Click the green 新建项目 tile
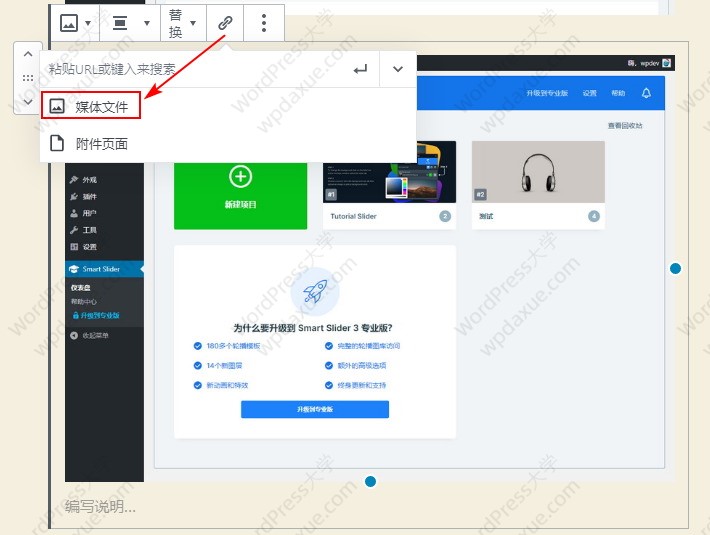710x535 pixels. pyautogui.click(x=240, y=185)
